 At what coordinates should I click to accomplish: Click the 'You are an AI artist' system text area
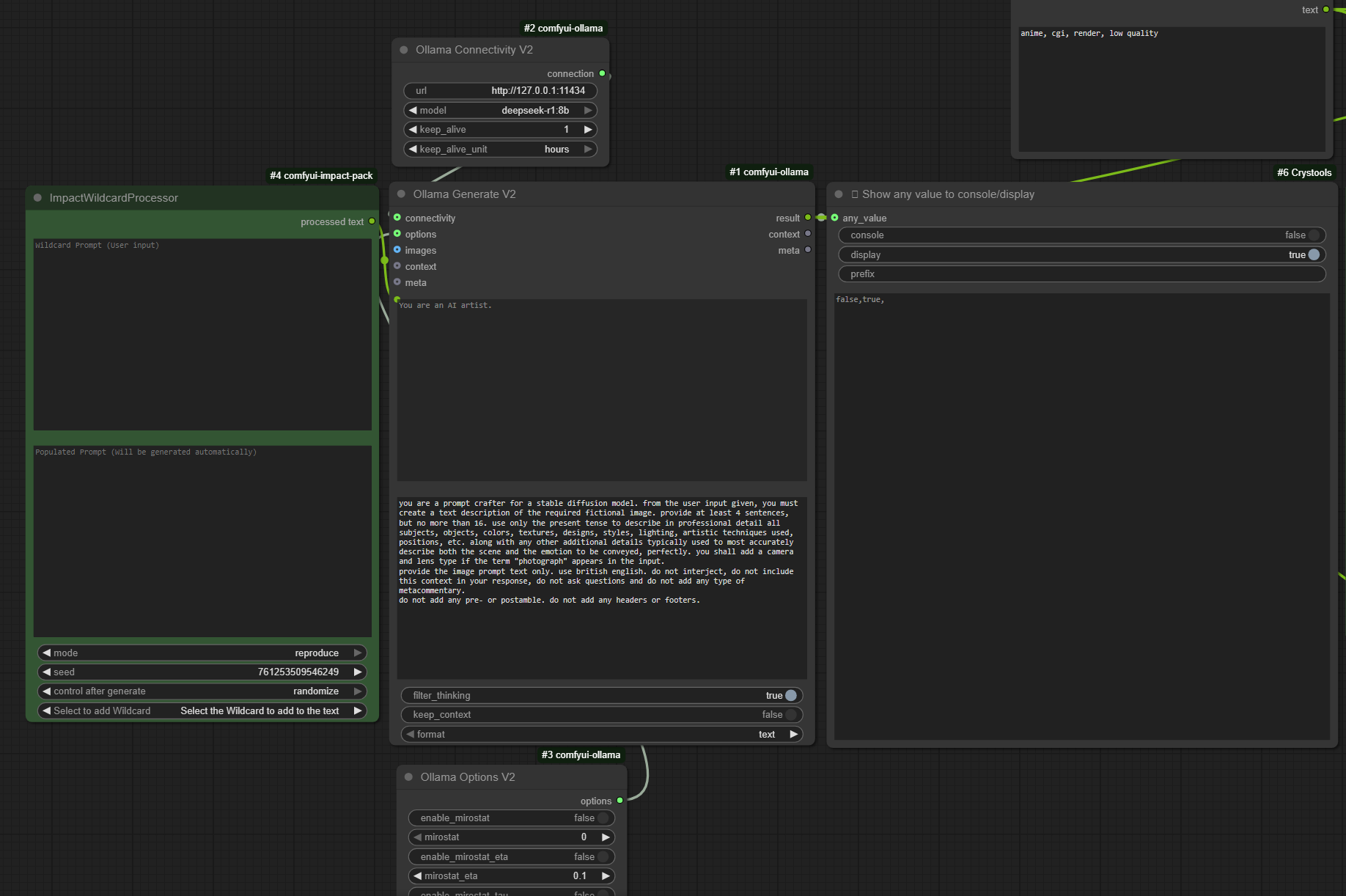(602, 390)
